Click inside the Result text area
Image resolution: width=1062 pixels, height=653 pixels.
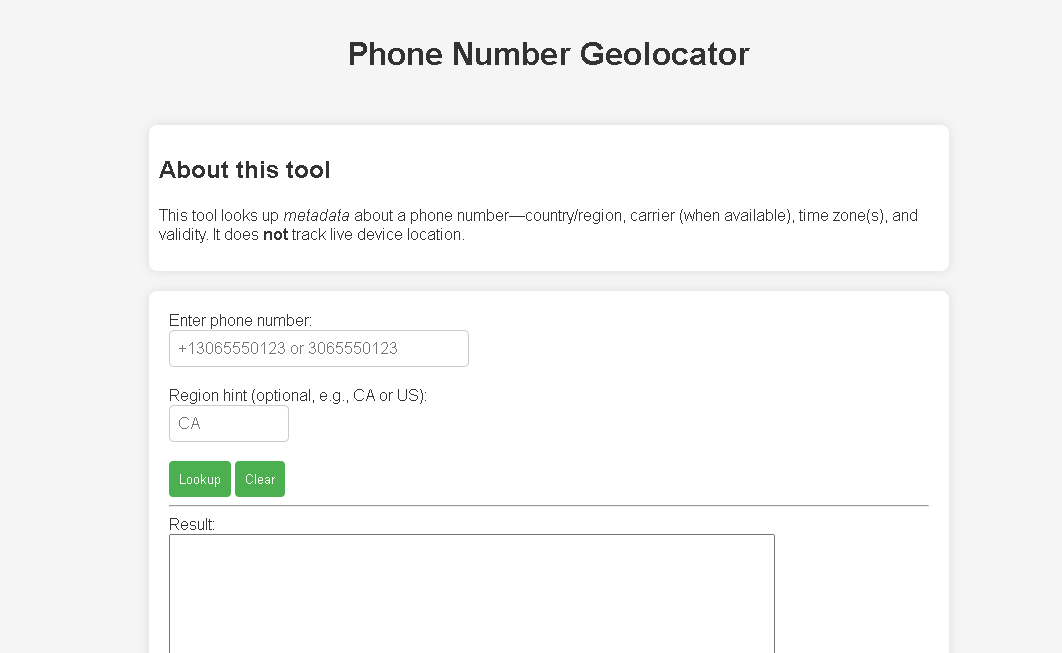(x=470, y=590)
